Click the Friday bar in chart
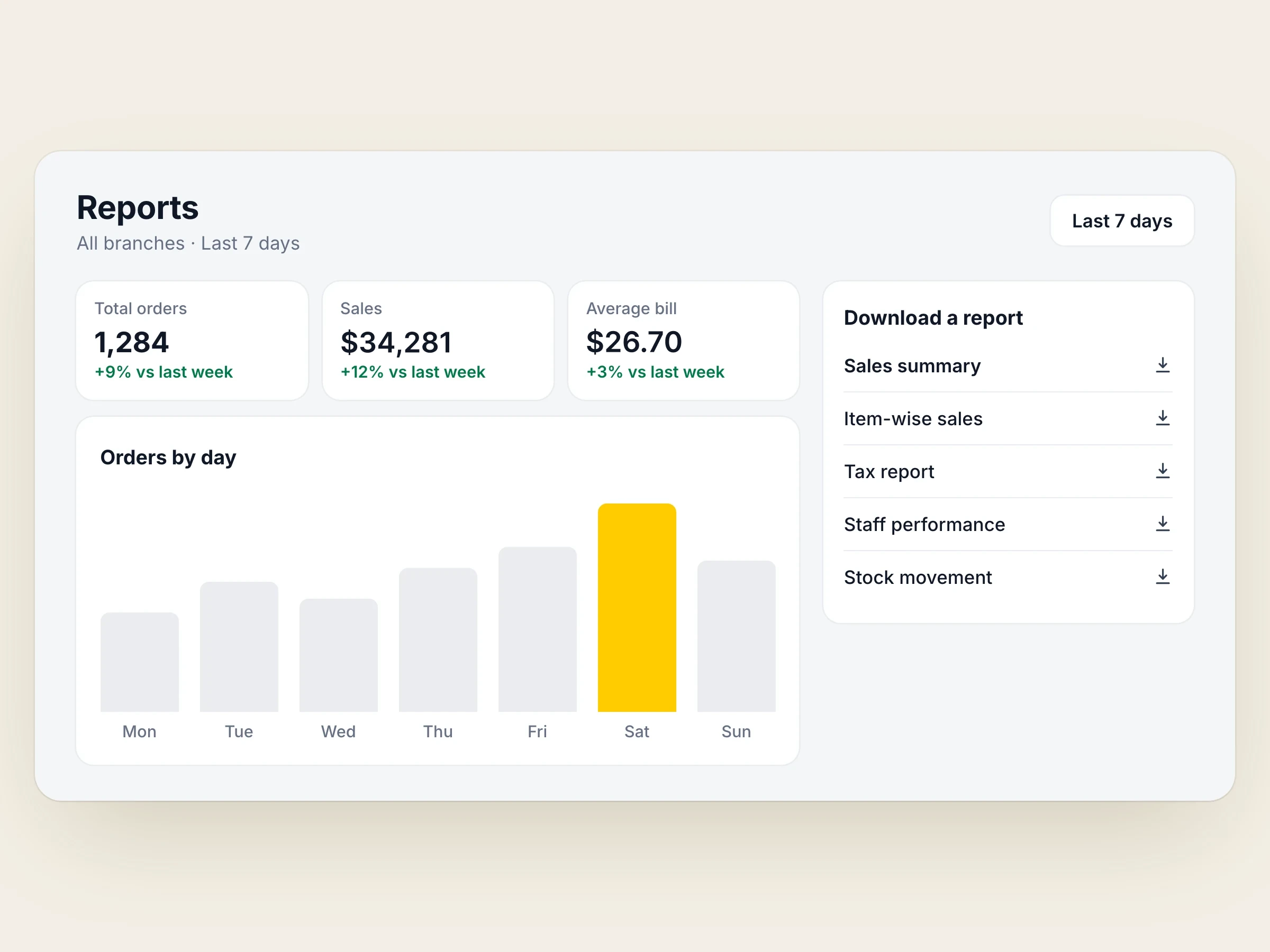Screen dimensions: 1270x952 click(x=538, y=629)
